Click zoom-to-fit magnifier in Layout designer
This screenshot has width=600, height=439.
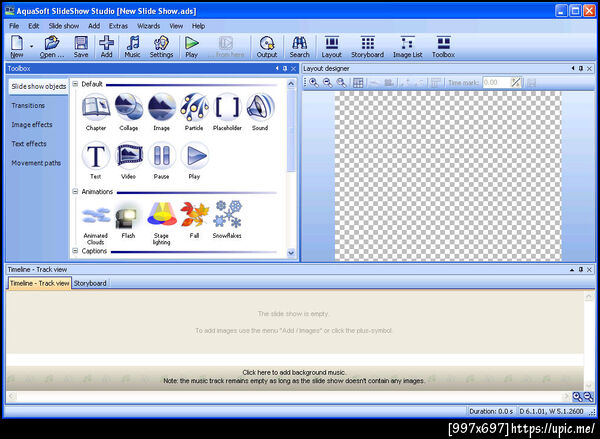[x=341, y=82]
